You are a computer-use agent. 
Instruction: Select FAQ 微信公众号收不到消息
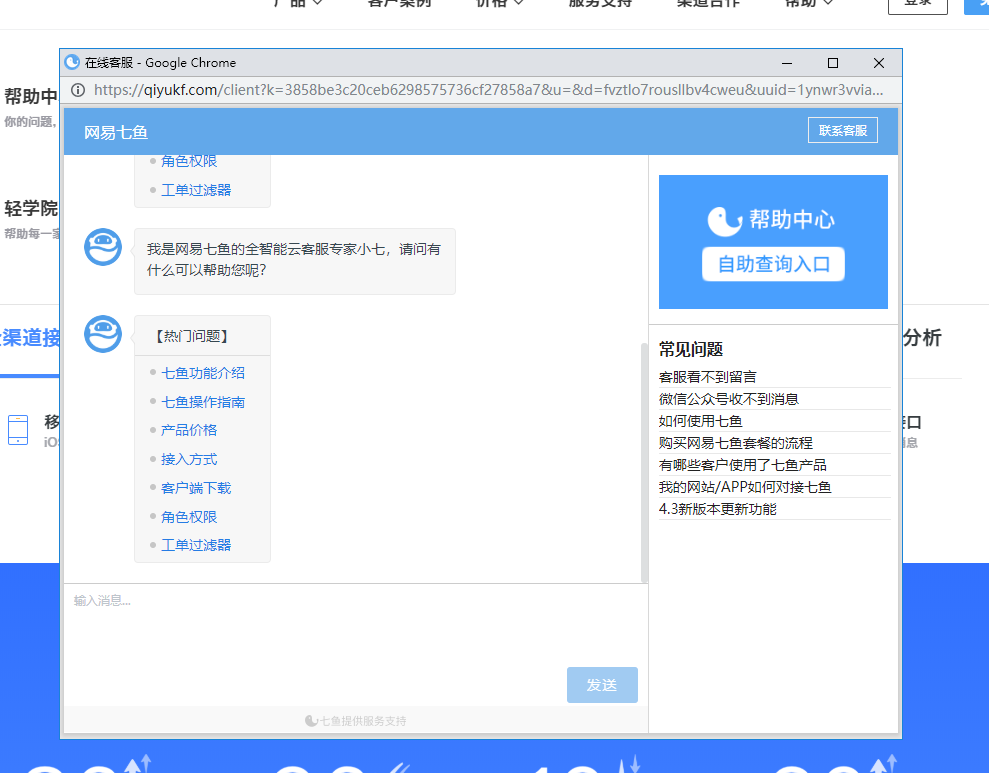(x=729, y=399)
